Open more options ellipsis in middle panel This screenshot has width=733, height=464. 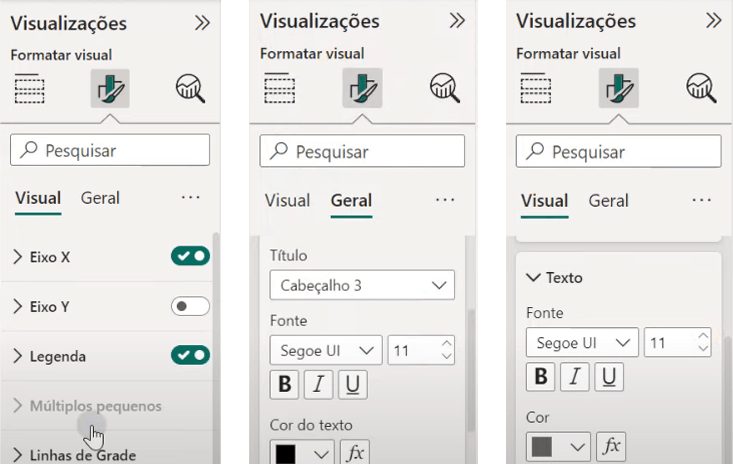pyautogui.click(x=445, y=200)
